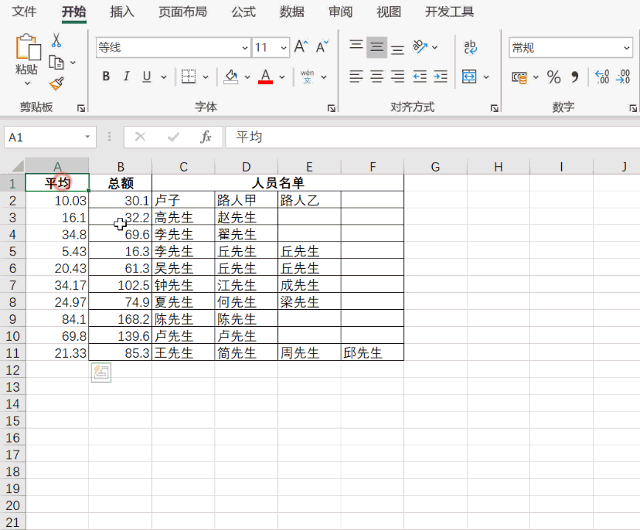Decrease indent icon
The height and width of the screenshot is (530, 640).
point(420,76)
